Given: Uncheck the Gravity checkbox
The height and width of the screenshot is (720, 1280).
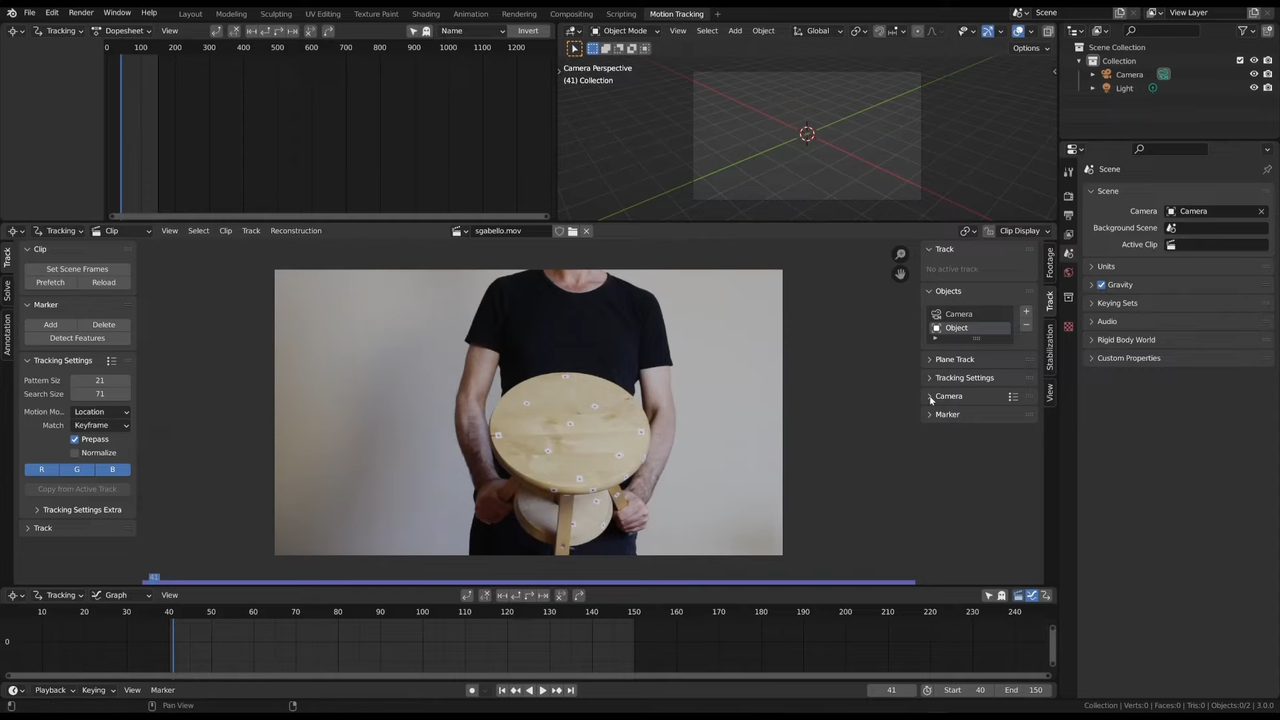Looking at the screenshot, I should (1101, 284).
